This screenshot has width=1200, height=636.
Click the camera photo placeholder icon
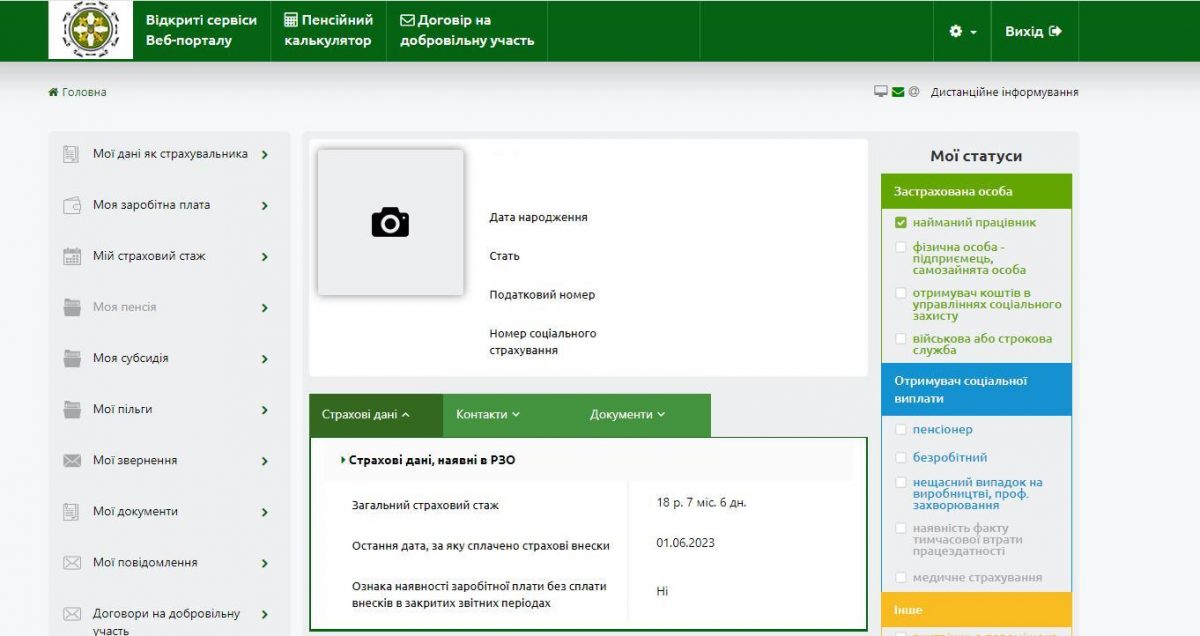(390, 222)
